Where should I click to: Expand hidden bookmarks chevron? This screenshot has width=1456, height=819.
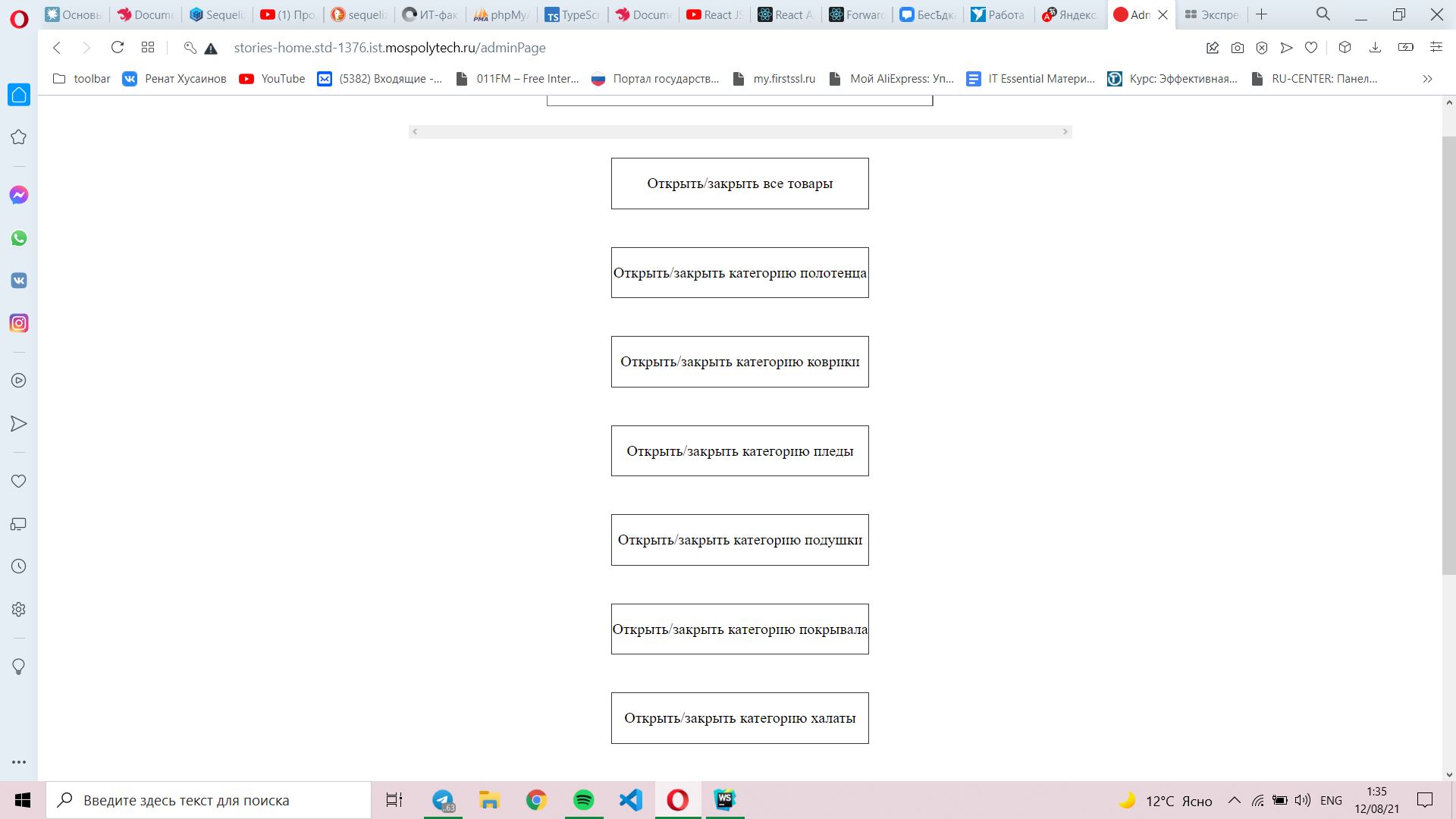pyautogui.click(x=1427, y=79)
